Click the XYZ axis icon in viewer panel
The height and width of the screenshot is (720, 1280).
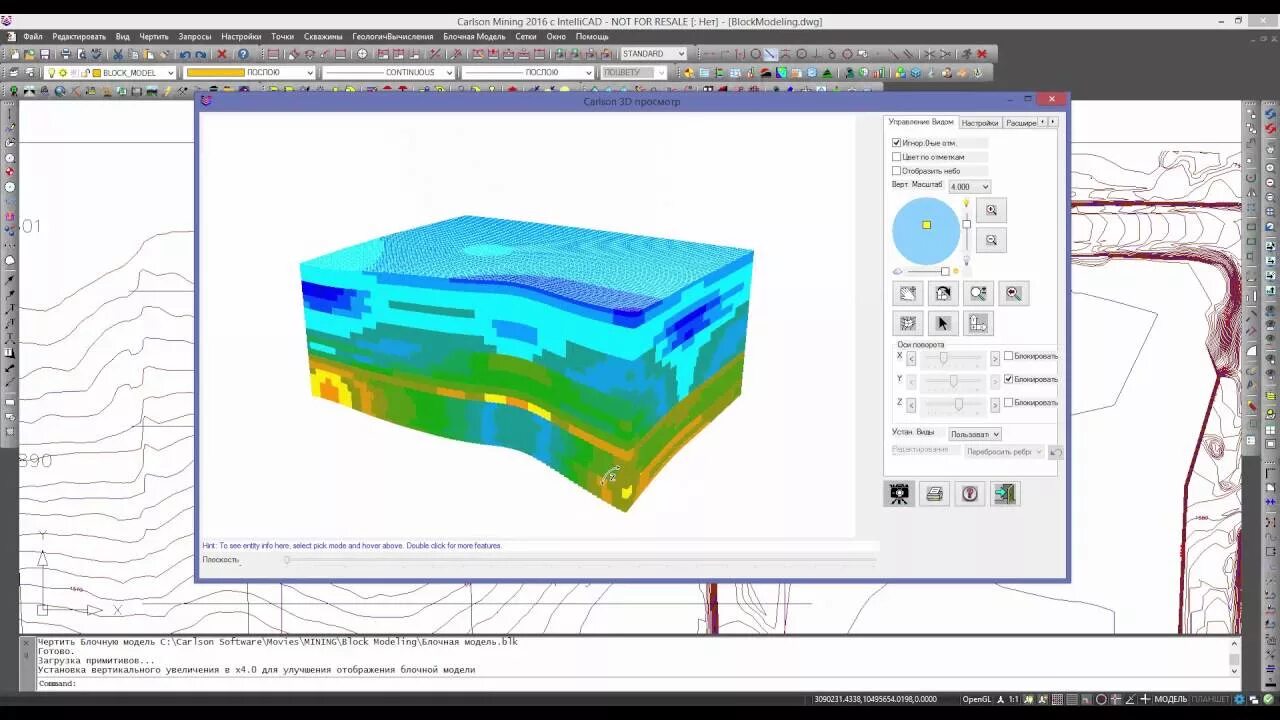[978, 323]
